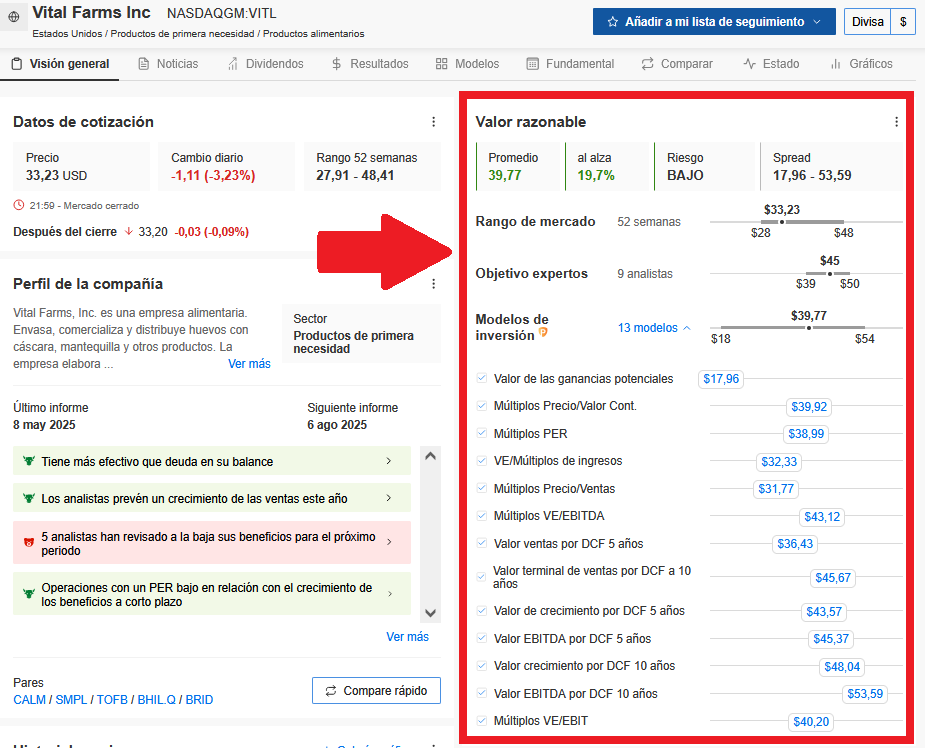Click Ver más below the insights list

[x=407, y=637]
